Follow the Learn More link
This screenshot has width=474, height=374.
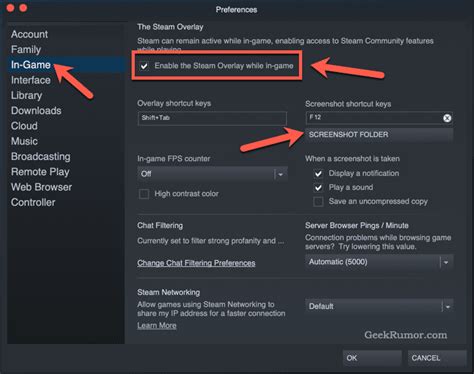point(157,326)
